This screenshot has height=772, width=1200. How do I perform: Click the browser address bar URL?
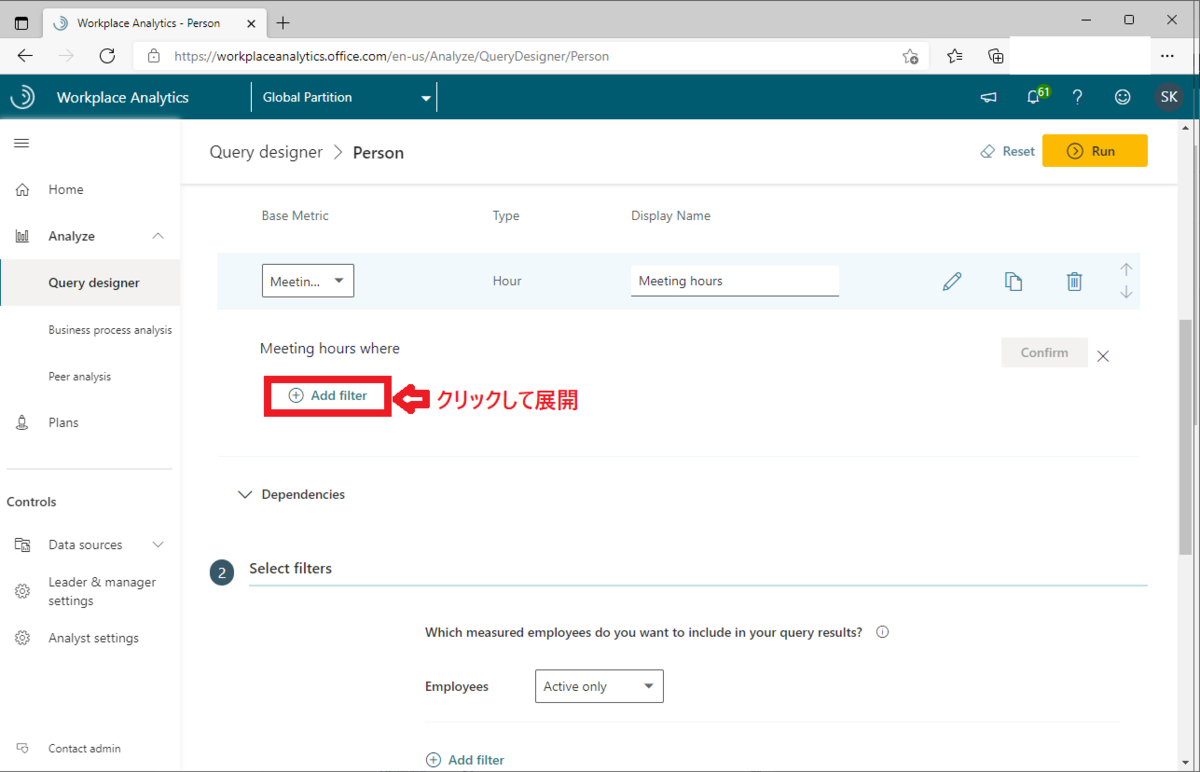[391, 56]
